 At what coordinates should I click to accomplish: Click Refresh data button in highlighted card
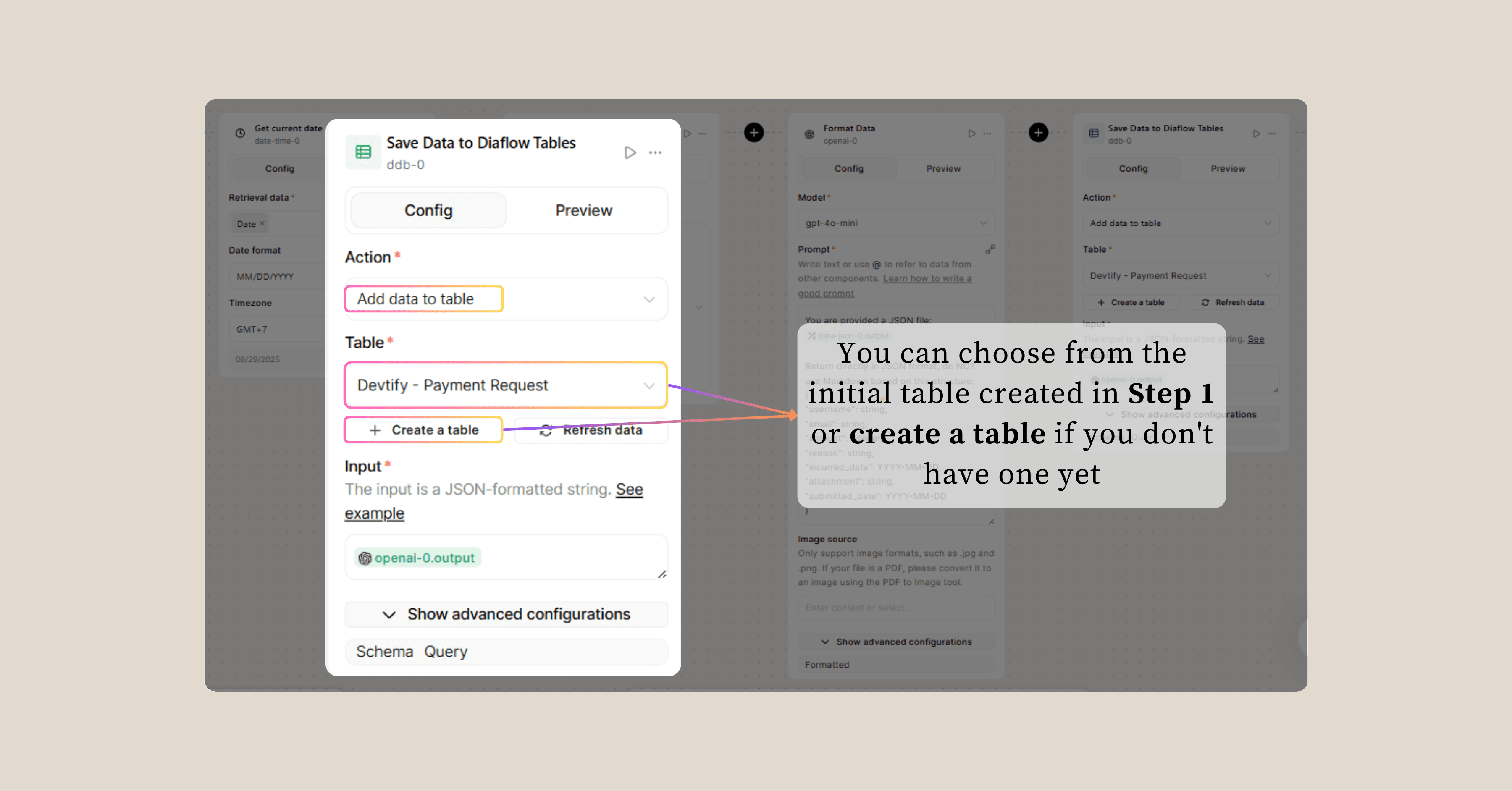point(591,430)
